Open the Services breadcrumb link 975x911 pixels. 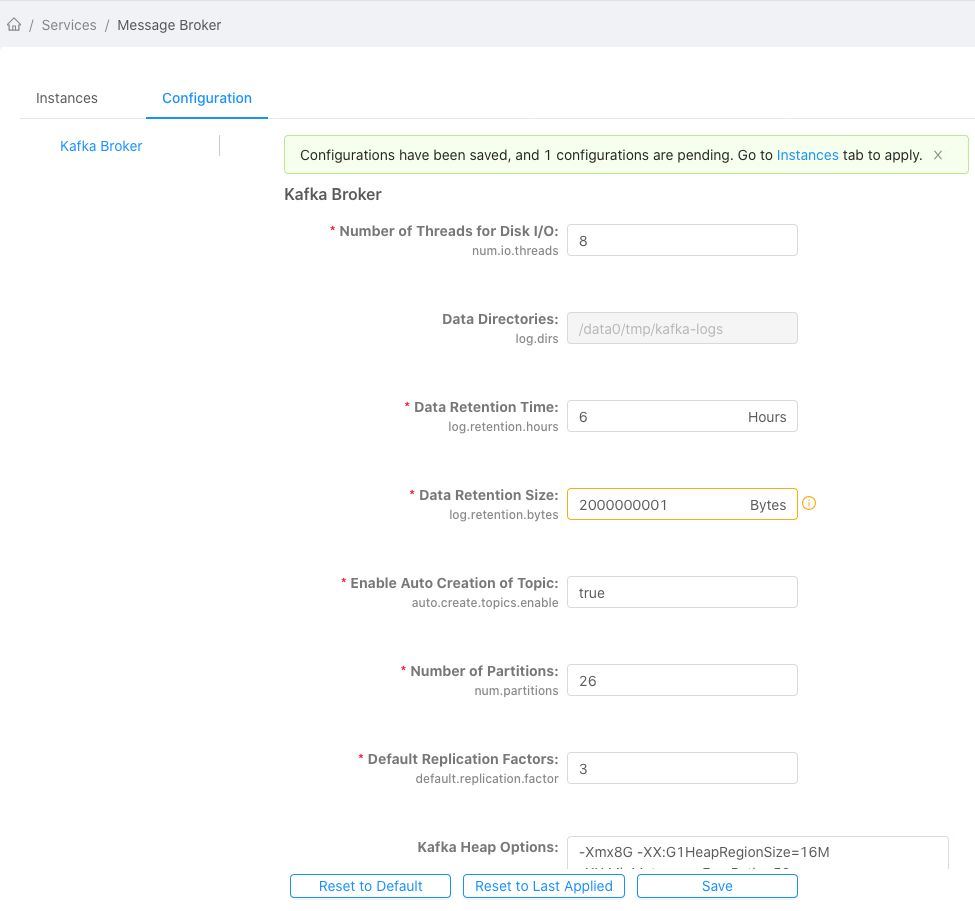pyautogui.click(x=69, y=25)
